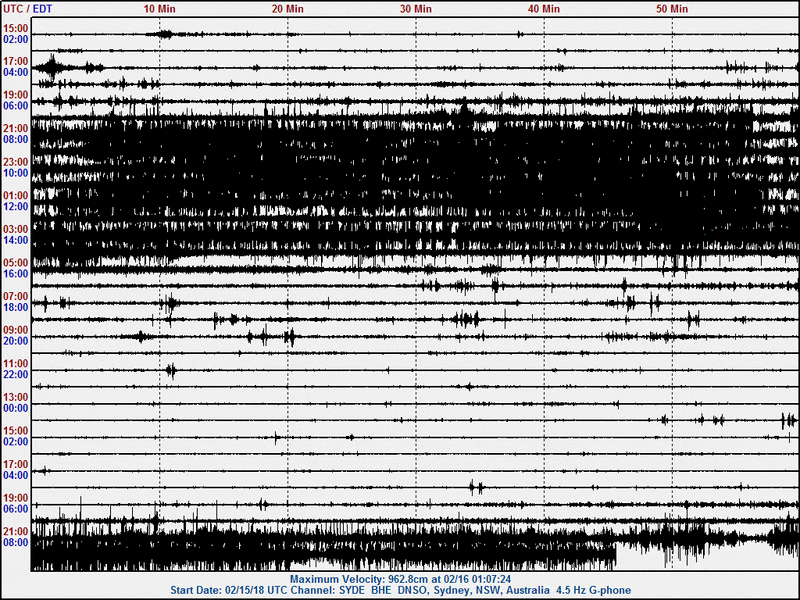This screenshot has width=800, height=600.
Task: Select the "10 Min" axis label
Action: coord(159,9)
